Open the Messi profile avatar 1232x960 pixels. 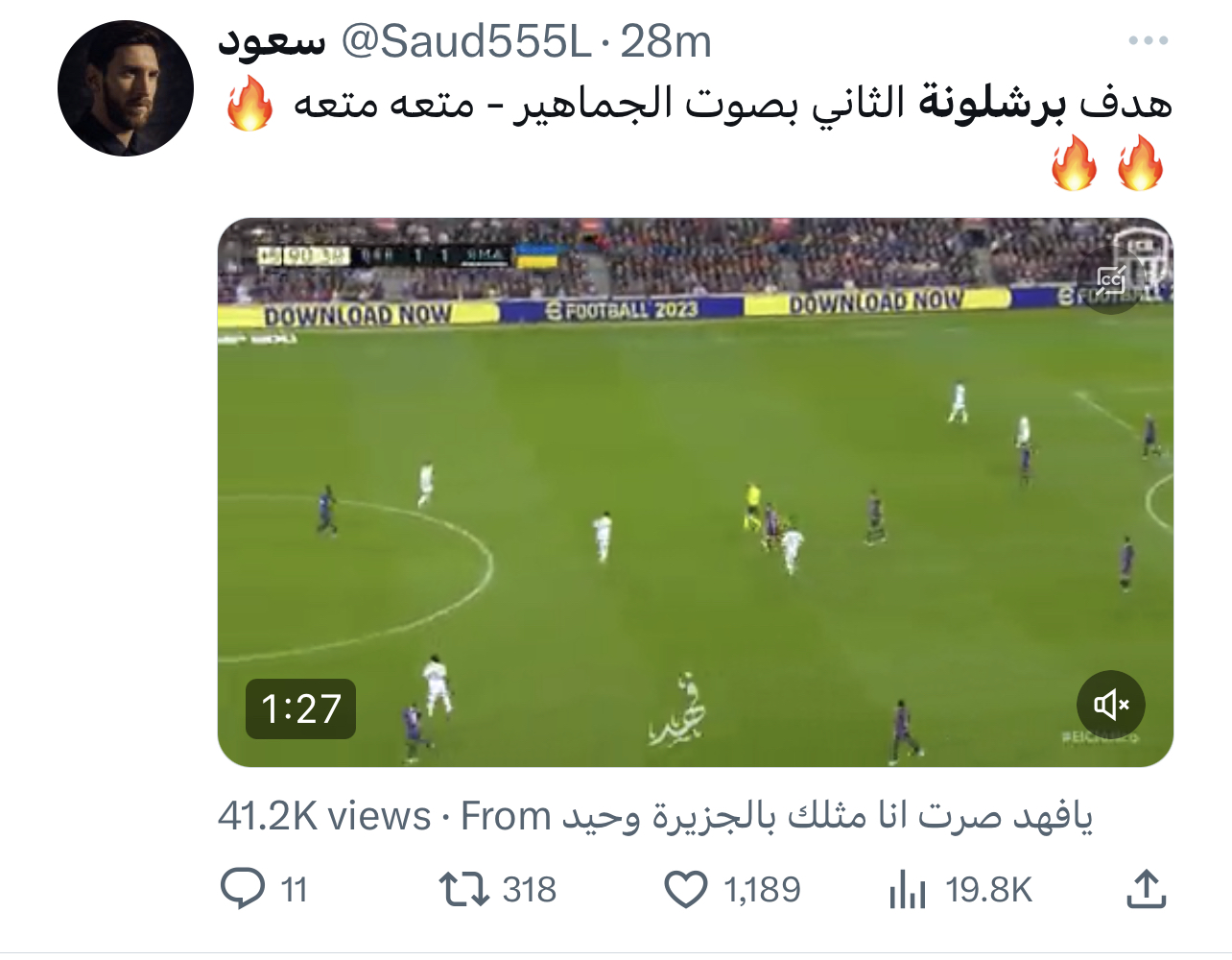pos(126,88)
